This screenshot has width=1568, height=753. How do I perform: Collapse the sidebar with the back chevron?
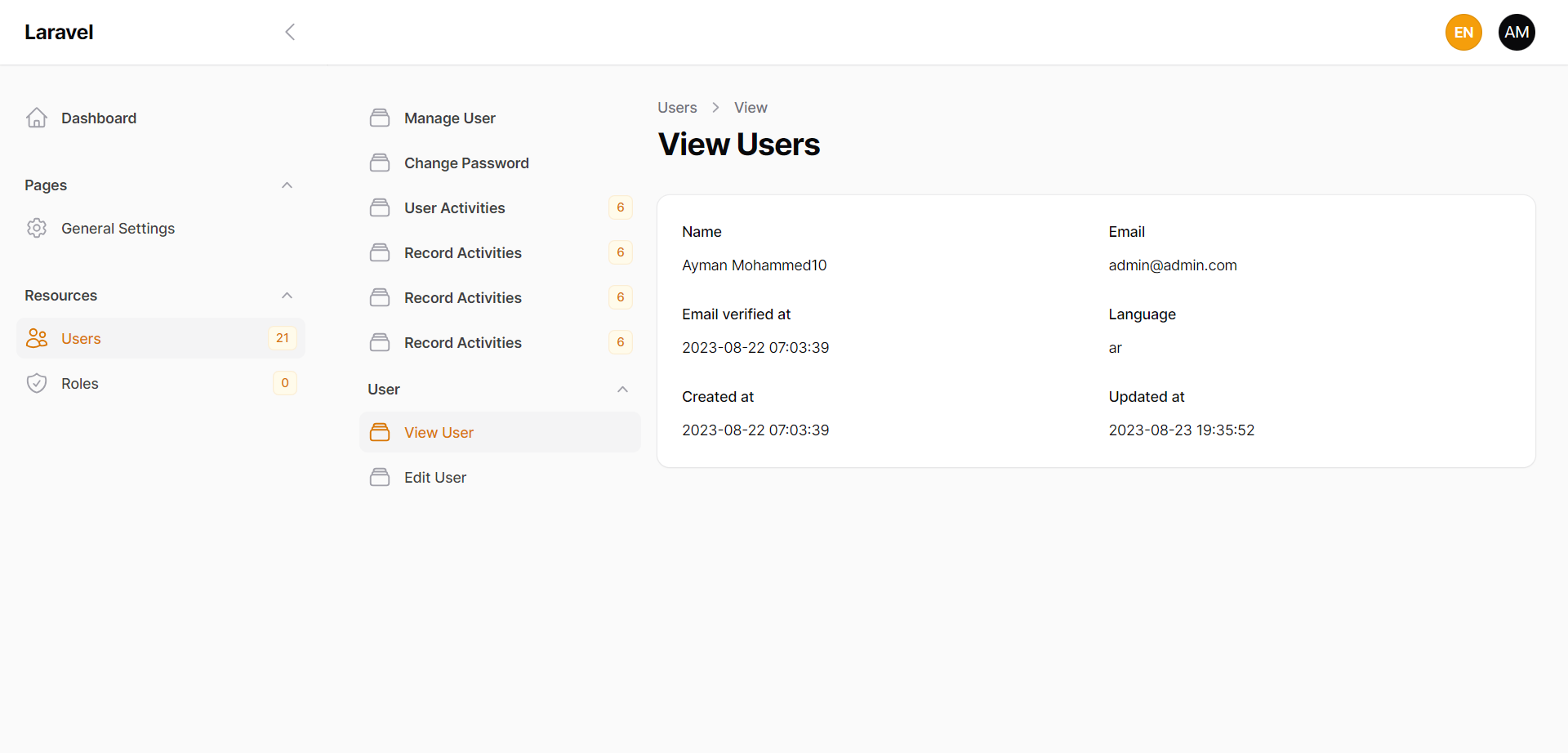pyautogui.click(x=290, y=32)
